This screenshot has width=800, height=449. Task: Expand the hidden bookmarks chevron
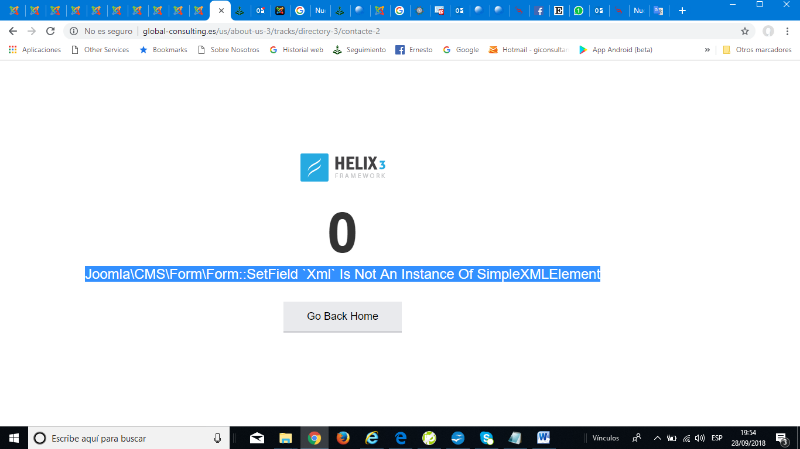pos(707,49)
